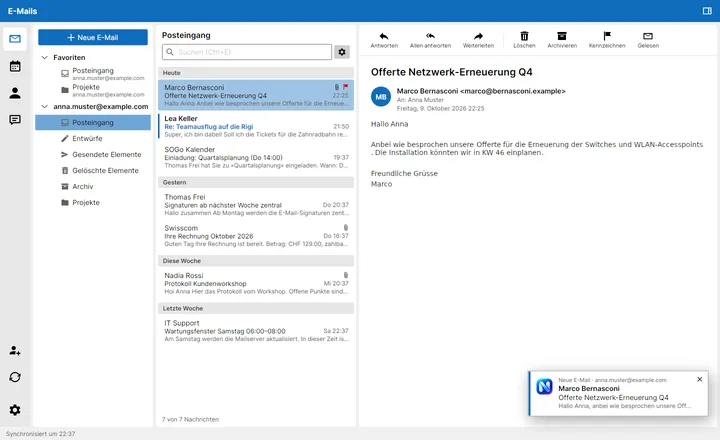The image size is (720, 440).
Task: Open the Gesendete Elemente folder
Action: (x=93, y=154)
